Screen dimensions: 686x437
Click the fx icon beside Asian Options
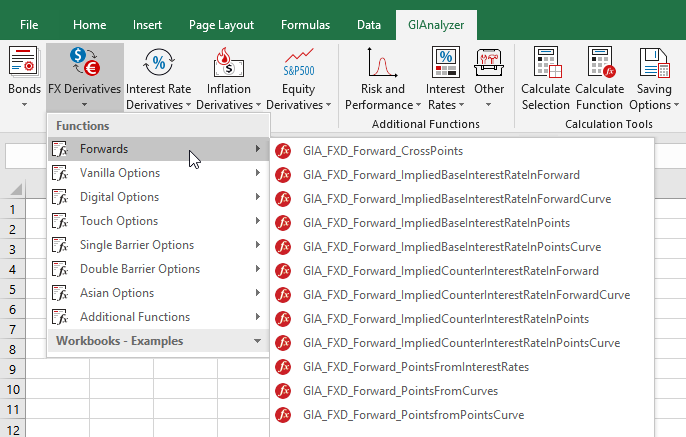(x=60, y=293)
